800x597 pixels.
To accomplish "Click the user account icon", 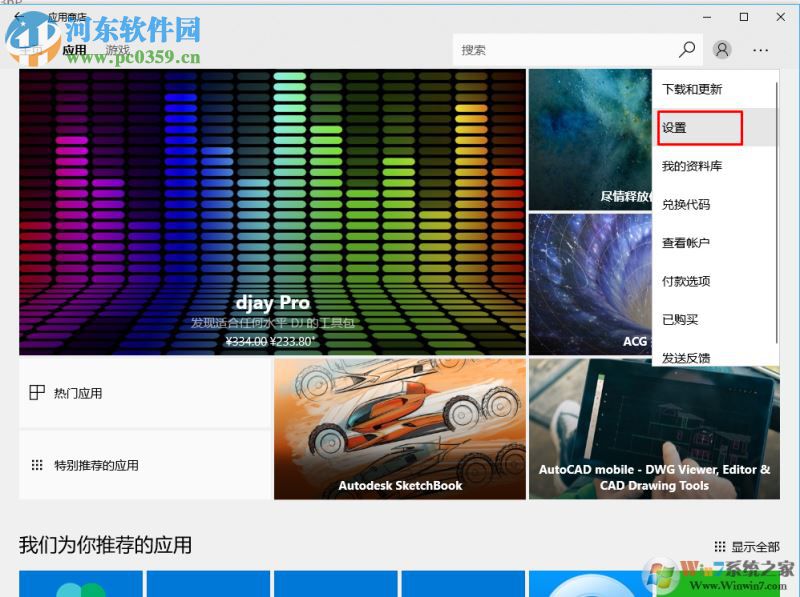I will coord(722,48).
